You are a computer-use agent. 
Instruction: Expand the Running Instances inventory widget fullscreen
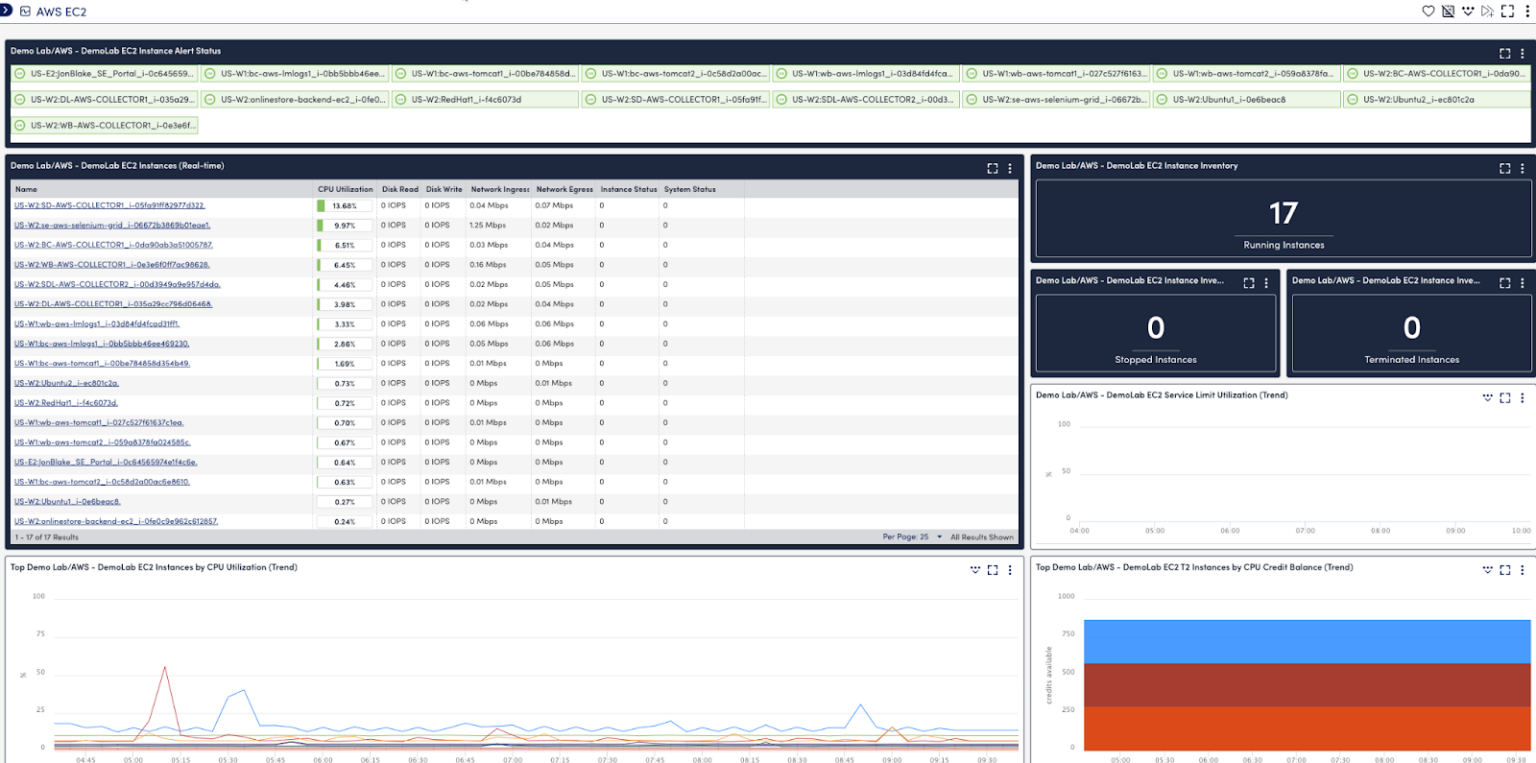(1505, 168)
